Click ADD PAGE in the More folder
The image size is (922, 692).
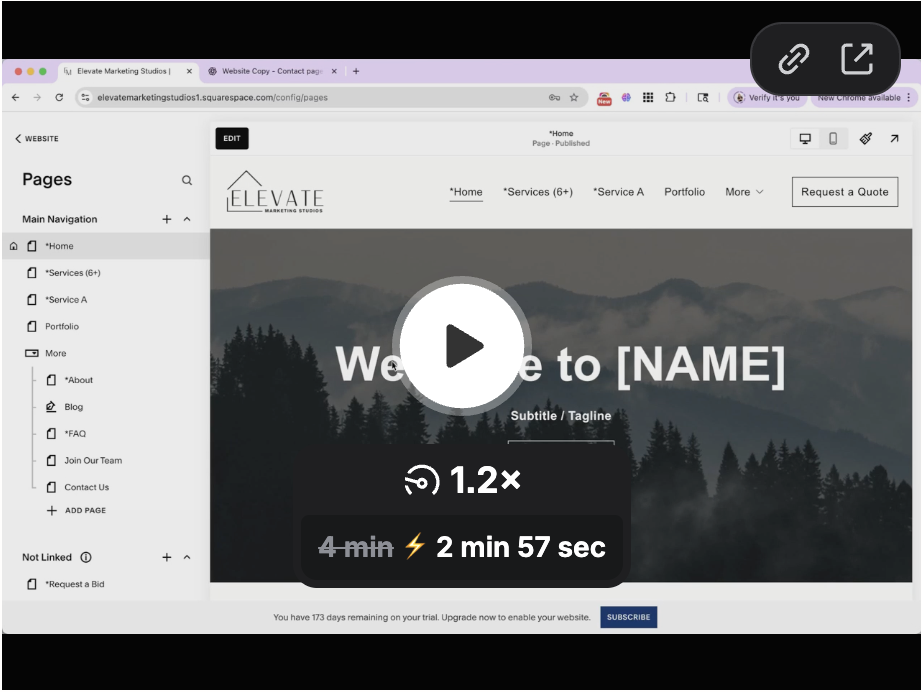[76, 510]
